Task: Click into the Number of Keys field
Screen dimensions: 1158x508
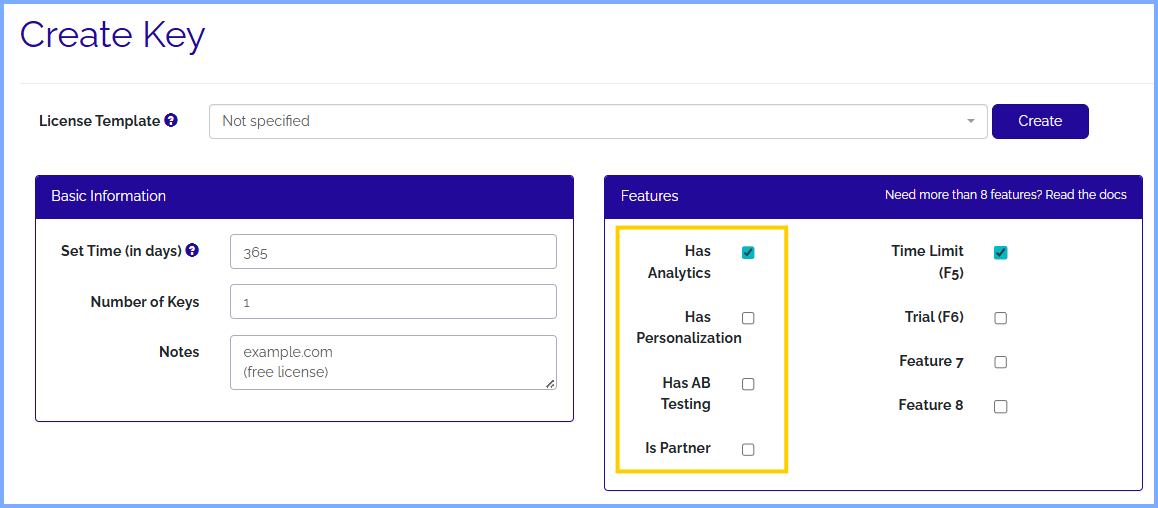Action: [x=393, y=301]
